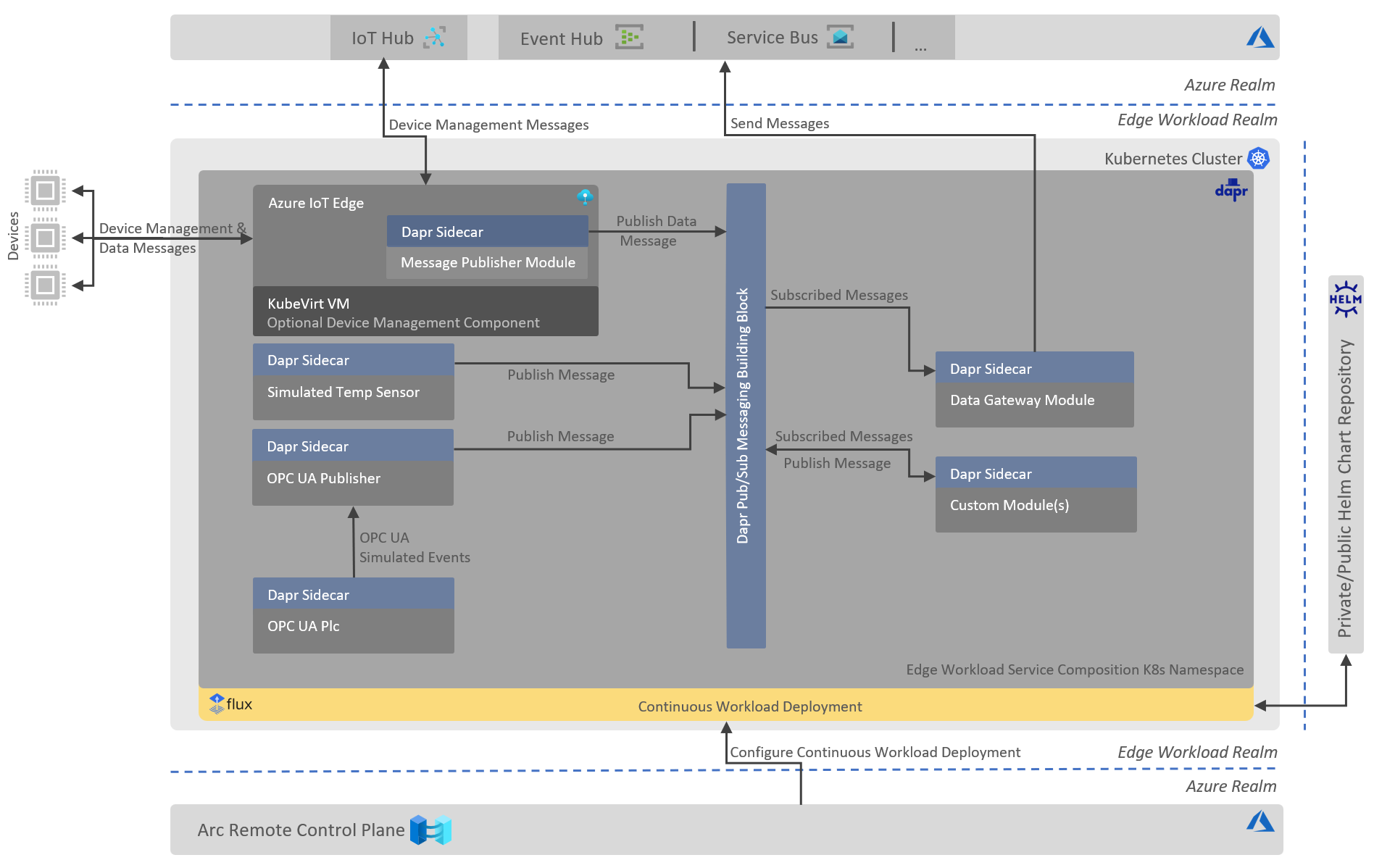Click the Helm logo
1374x868 pixels.
coord(1346,299)
